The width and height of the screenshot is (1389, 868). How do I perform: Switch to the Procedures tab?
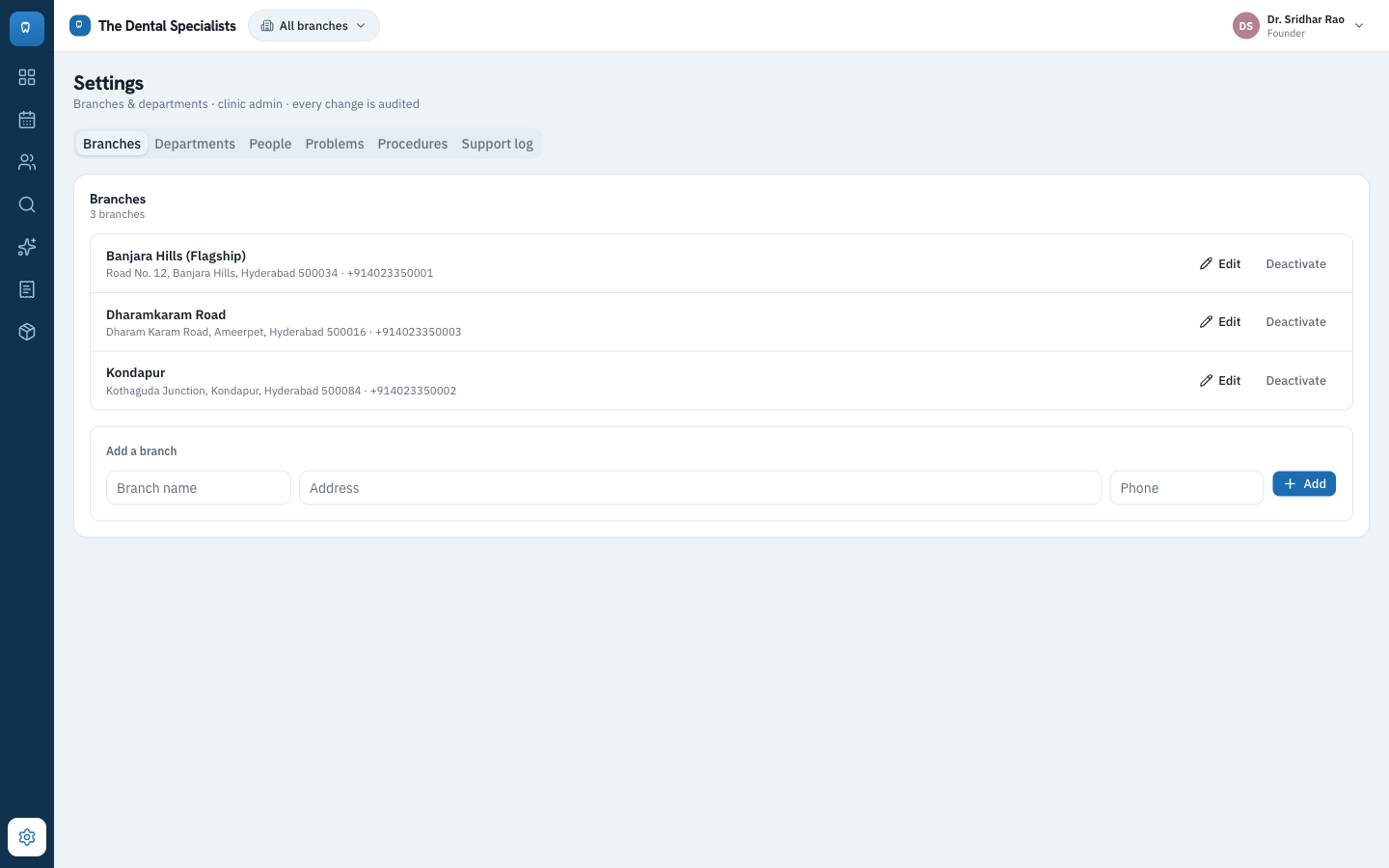click(x=413, y=144)
